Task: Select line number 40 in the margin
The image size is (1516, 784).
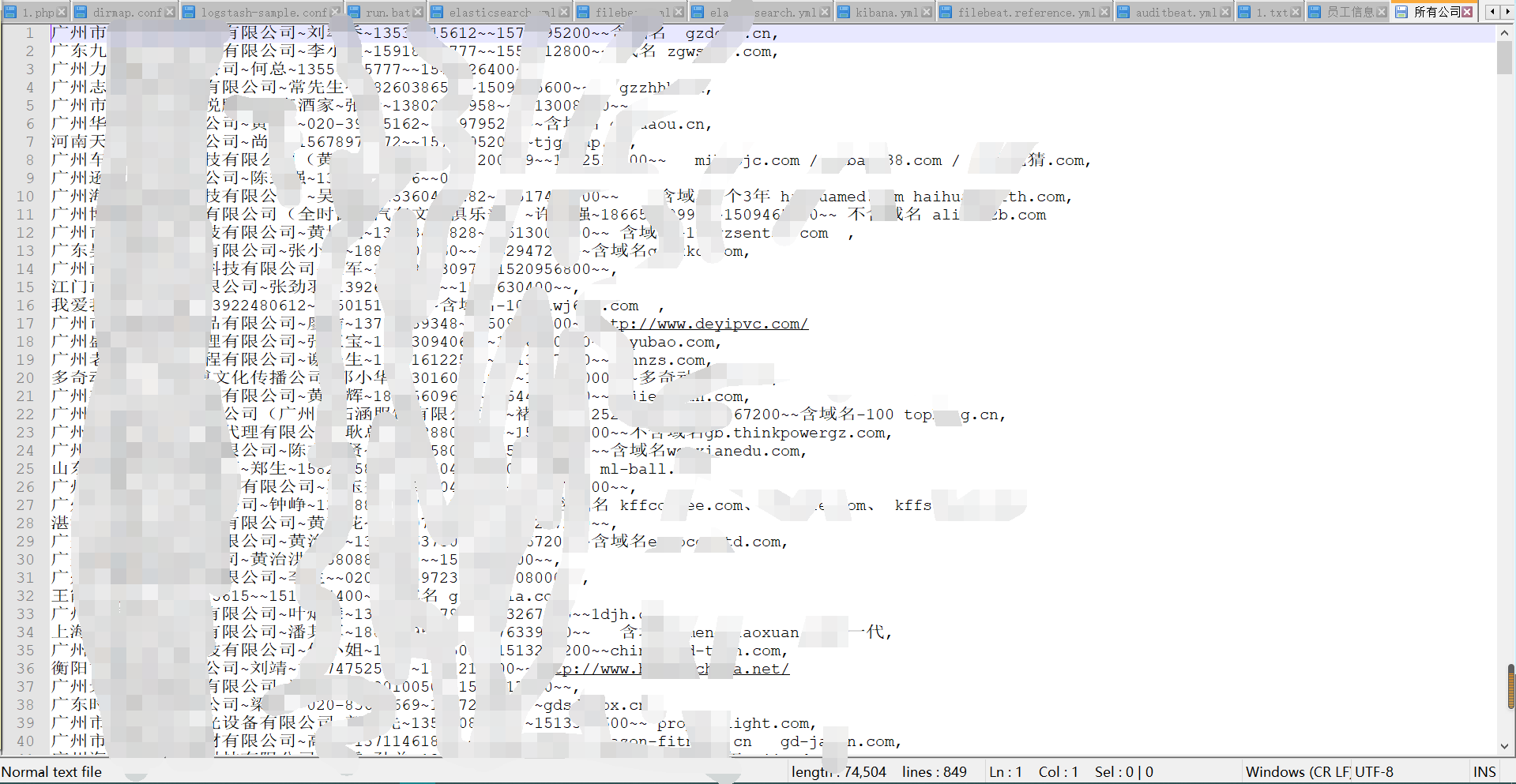Action: (25, 741)
